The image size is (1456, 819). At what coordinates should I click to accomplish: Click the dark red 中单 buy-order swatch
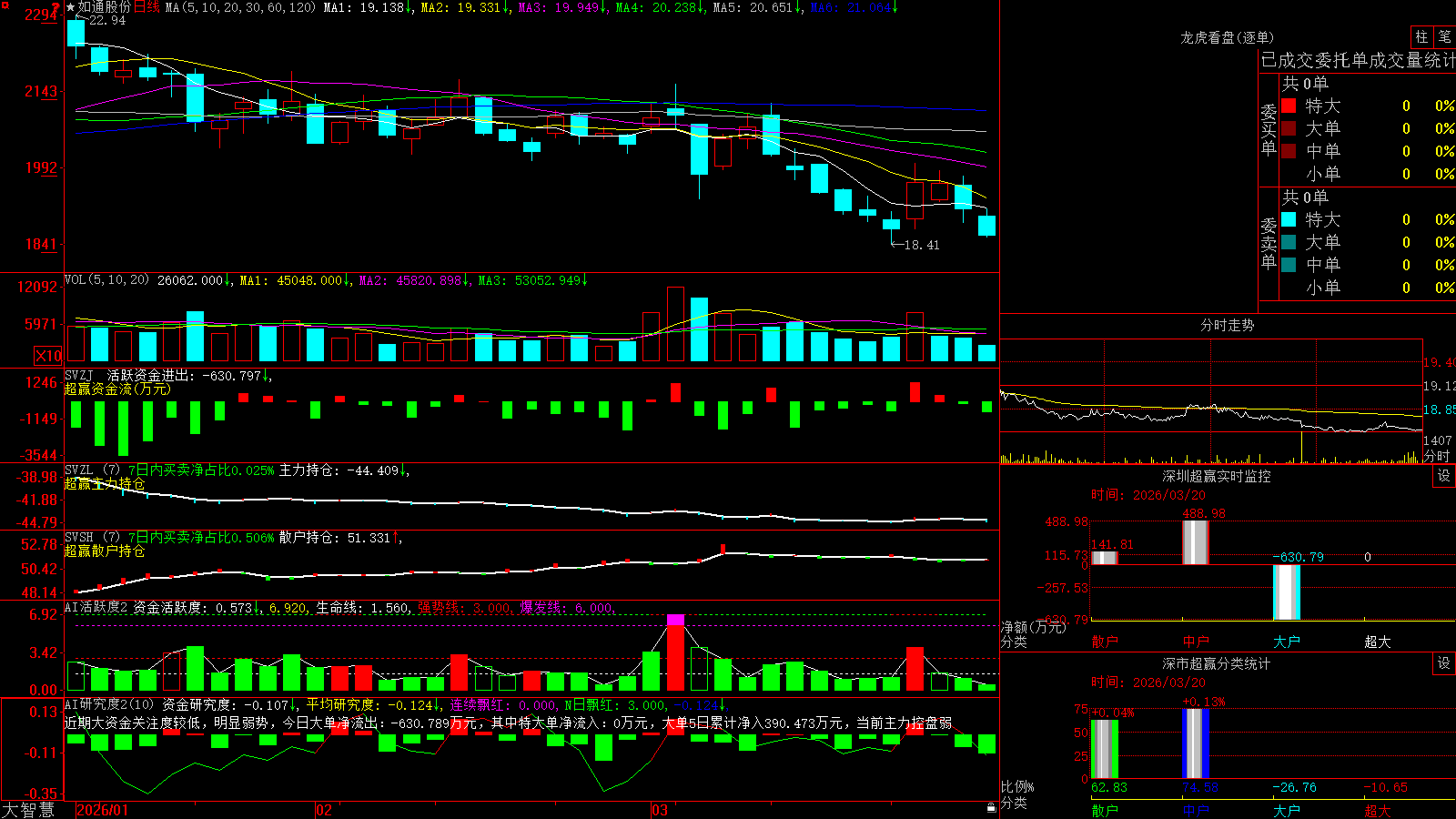[x=1289, y=150]
